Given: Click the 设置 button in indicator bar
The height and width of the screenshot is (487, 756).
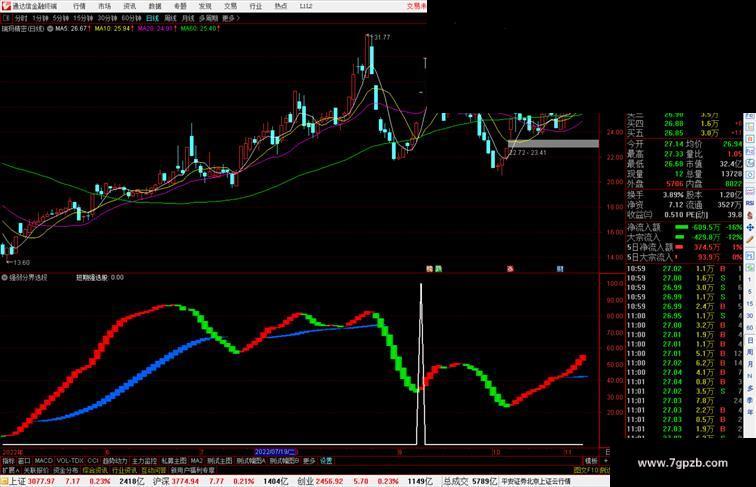Looking at the screenshot, I should click(x=326, y=461).
